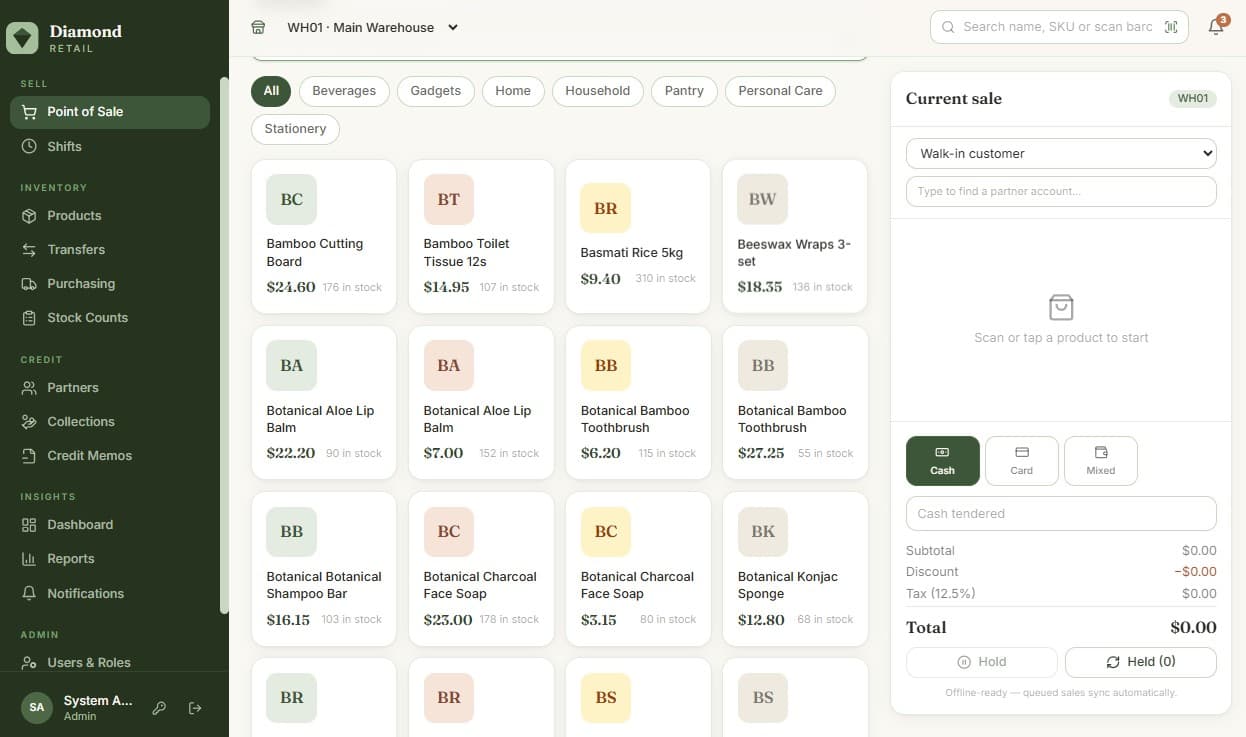This screenshot has height=737, width=1246.
Task: Click the sign-out icon beside System Admin
Action: 195,708
